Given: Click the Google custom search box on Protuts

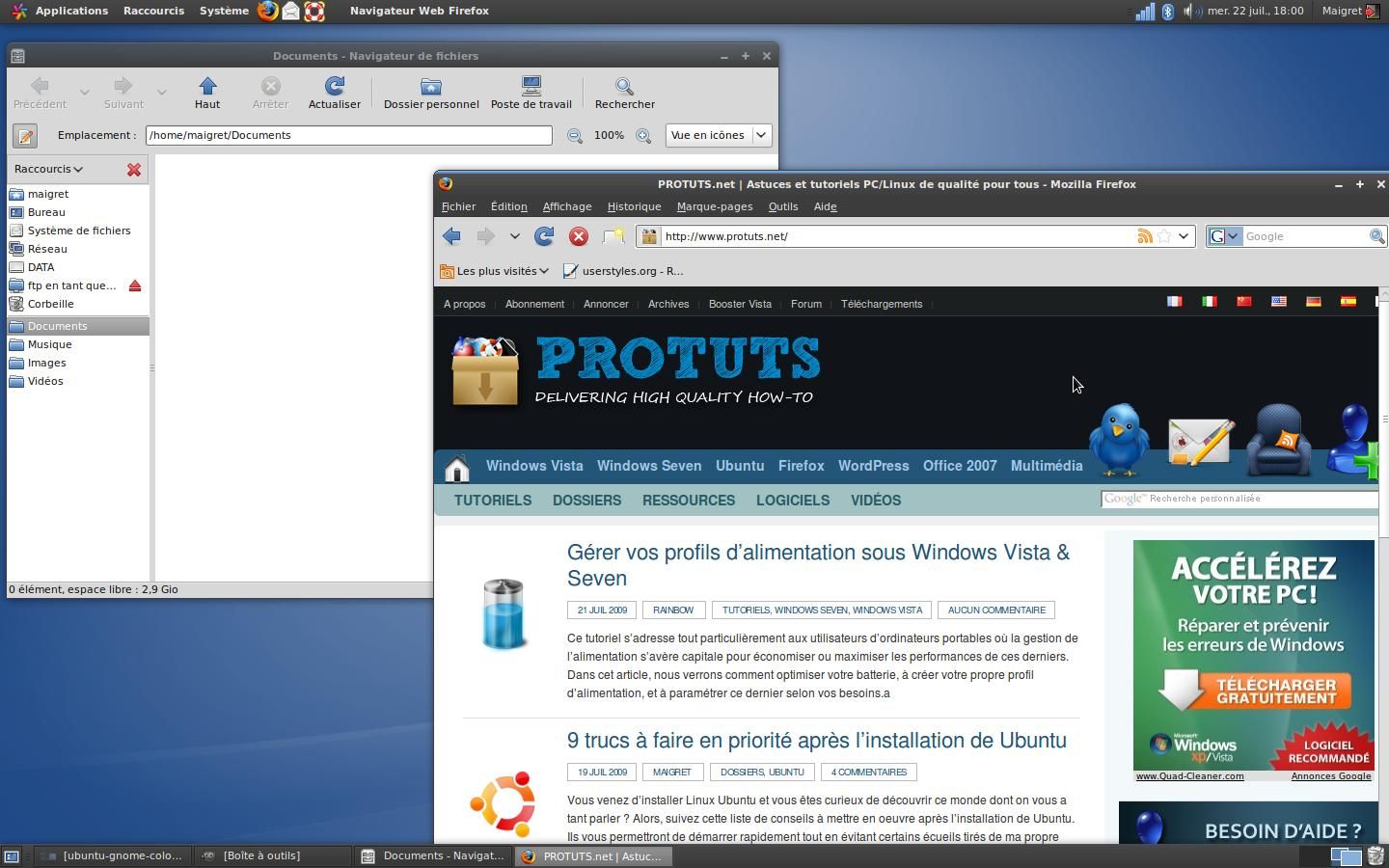Looking at the screenshot, I should point(1239,499).
